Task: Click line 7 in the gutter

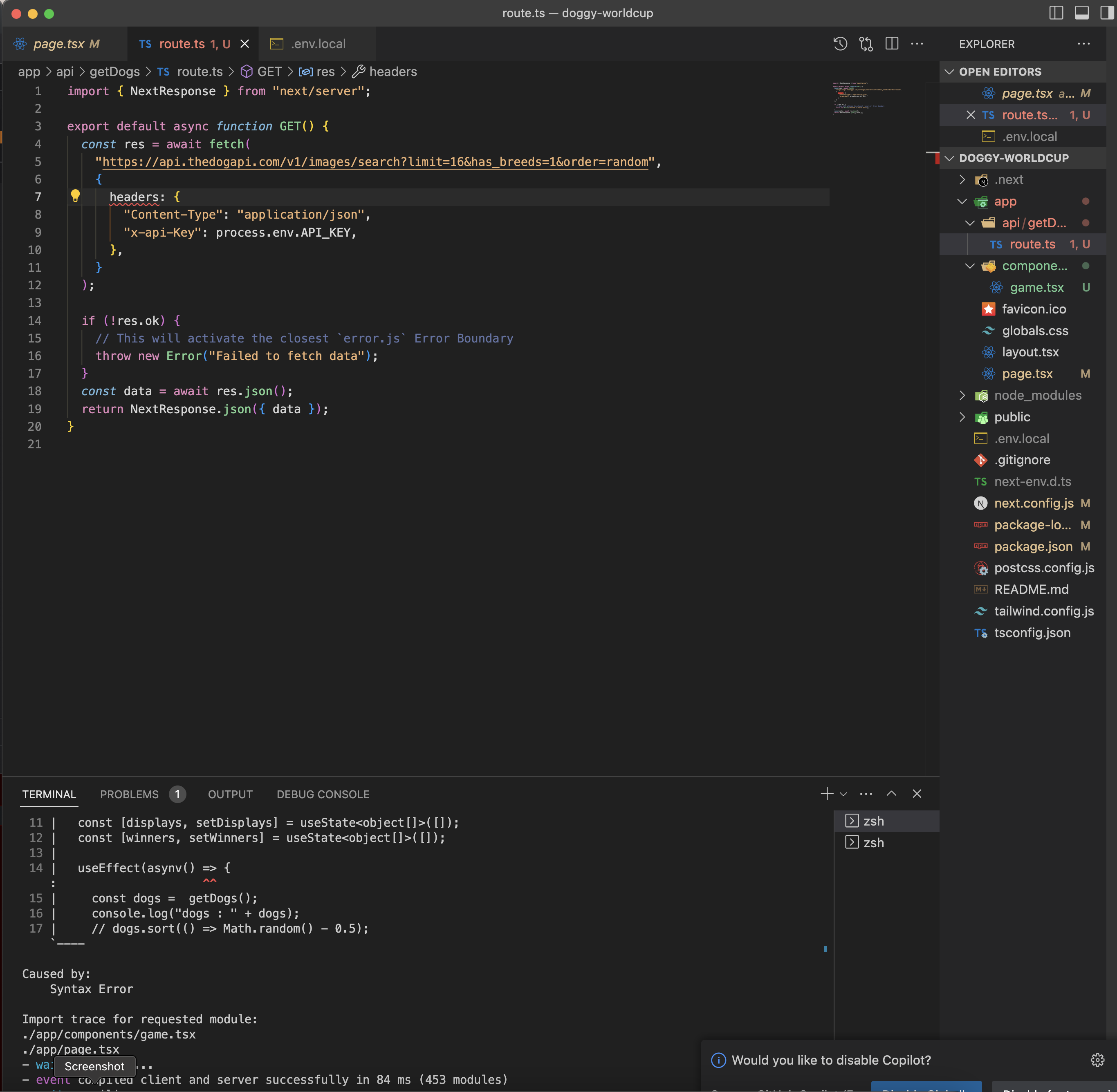Action: click(38, 197)
